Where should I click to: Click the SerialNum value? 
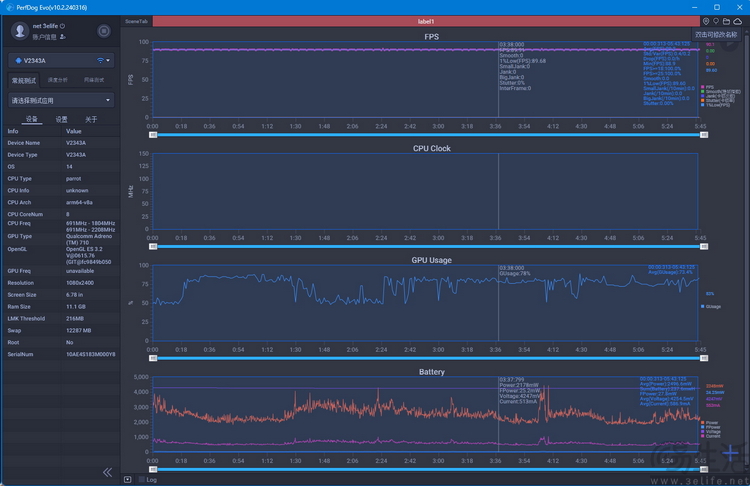tap(90, 354)
